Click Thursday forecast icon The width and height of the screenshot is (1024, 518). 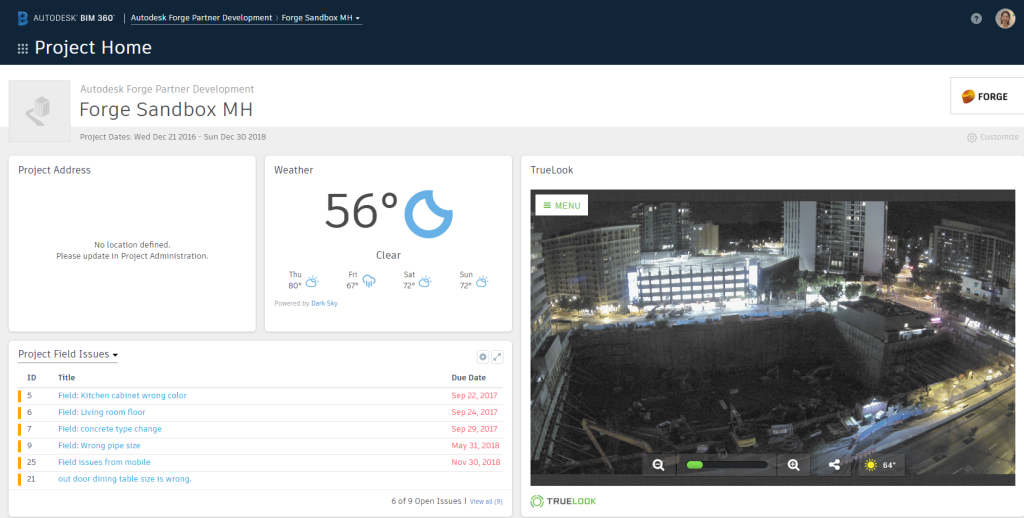point(312,282)
